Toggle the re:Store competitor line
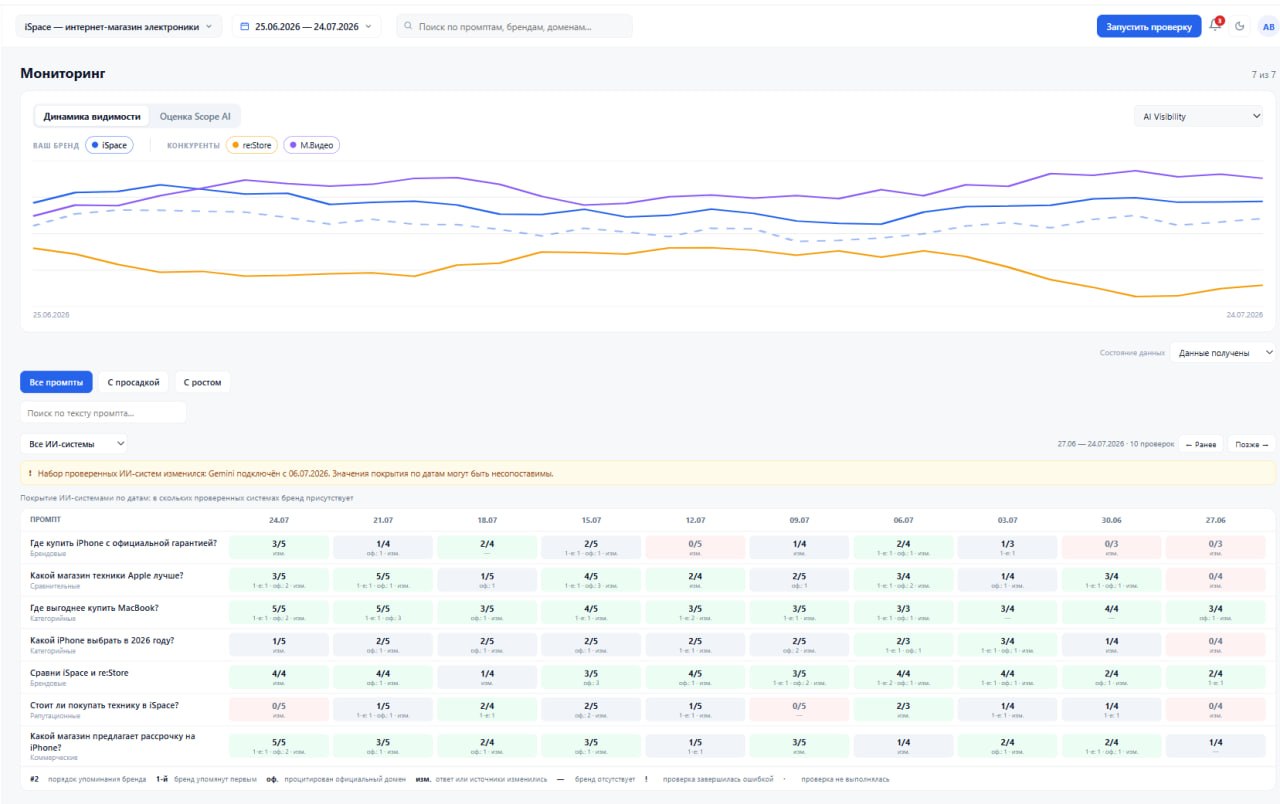 (x=252, y=145)
